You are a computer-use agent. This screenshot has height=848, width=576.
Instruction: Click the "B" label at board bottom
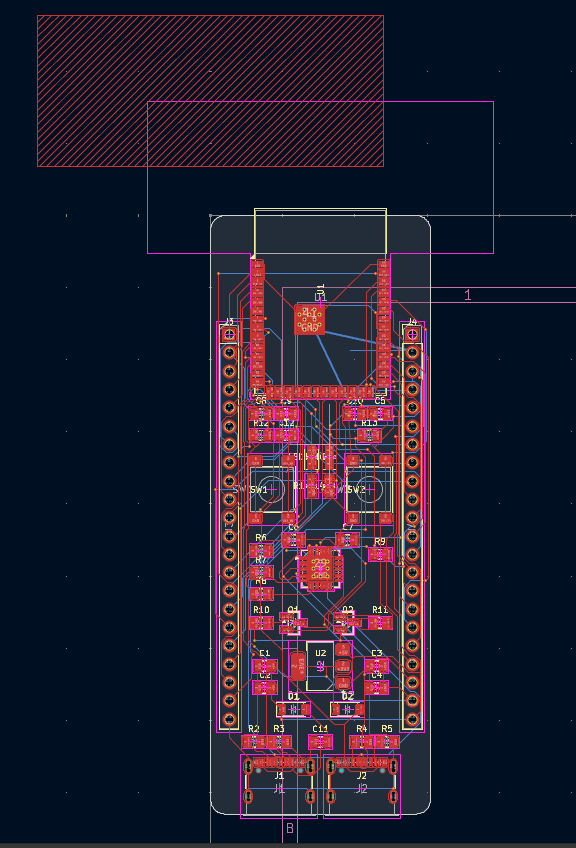290,828
